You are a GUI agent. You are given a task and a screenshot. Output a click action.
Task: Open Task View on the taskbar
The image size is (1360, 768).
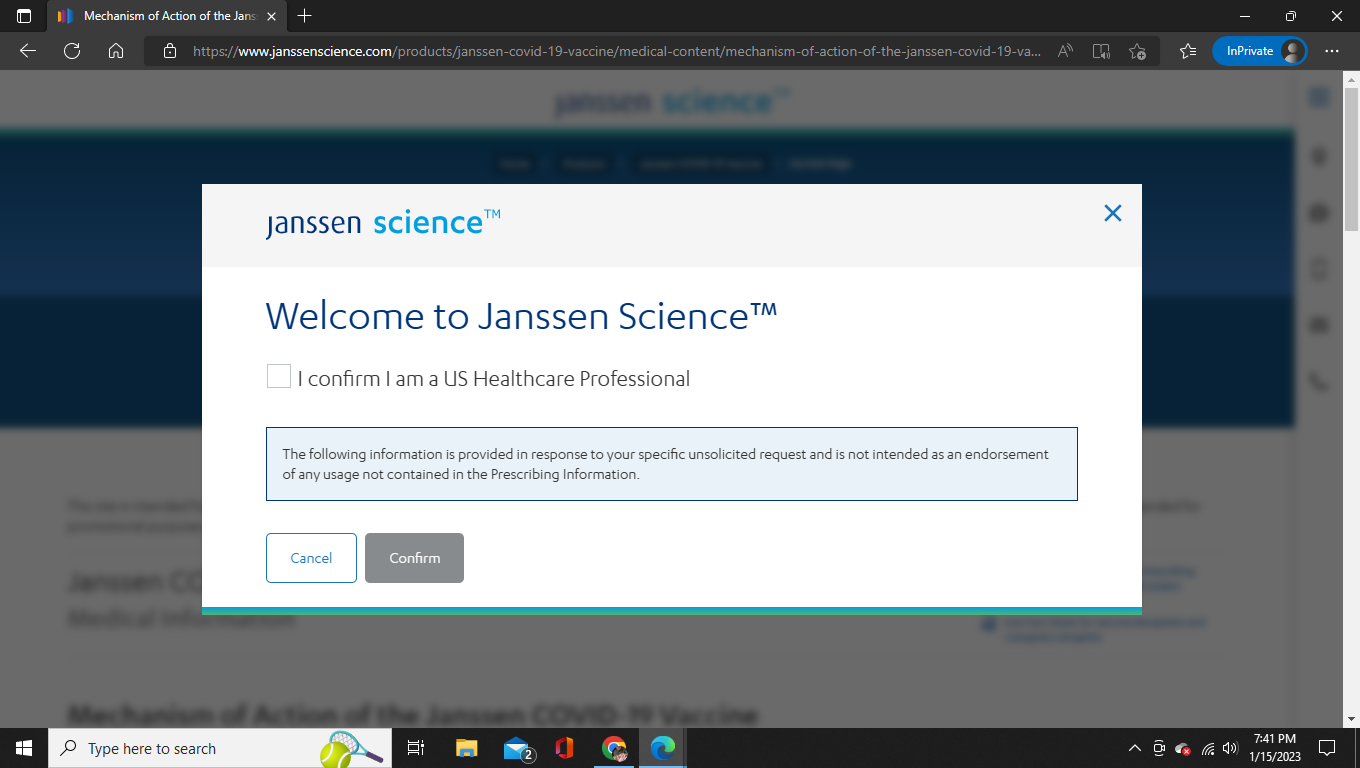click(416, 748)
